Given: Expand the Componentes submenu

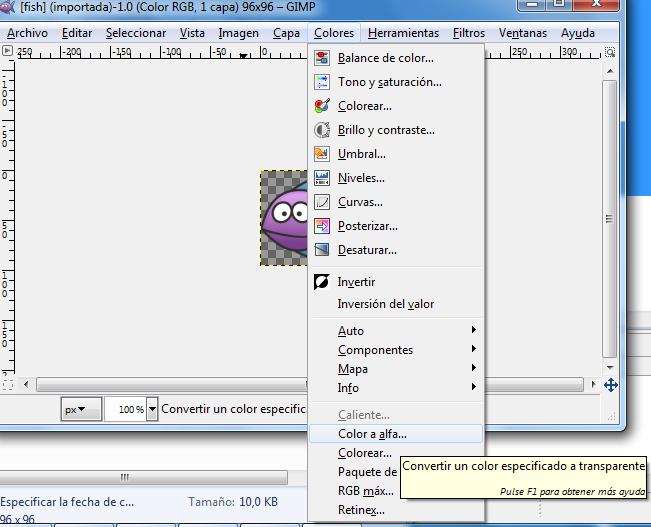Looking at the screenshot, I should point(396,350).
